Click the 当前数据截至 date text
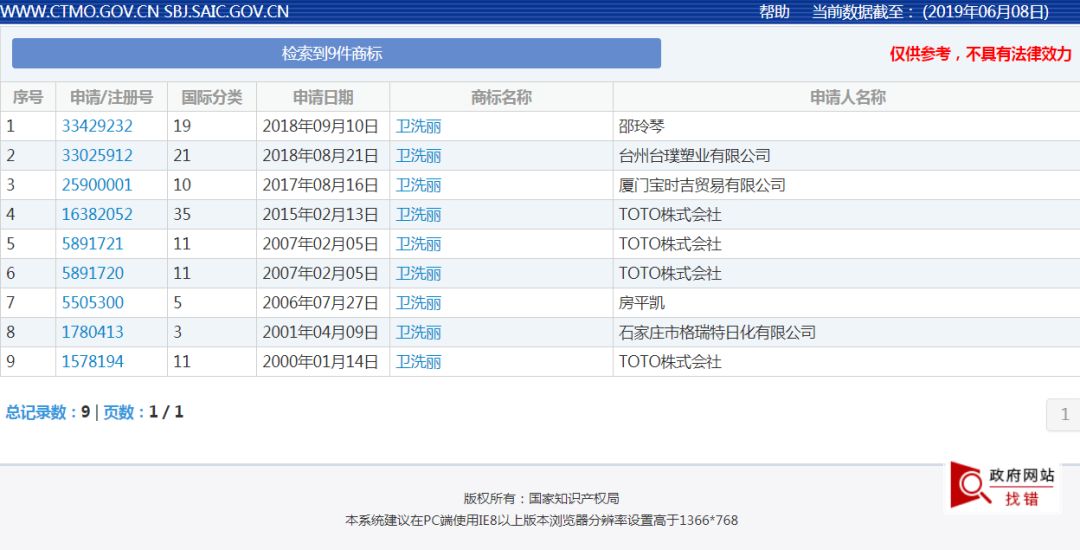 click(931, 12)
